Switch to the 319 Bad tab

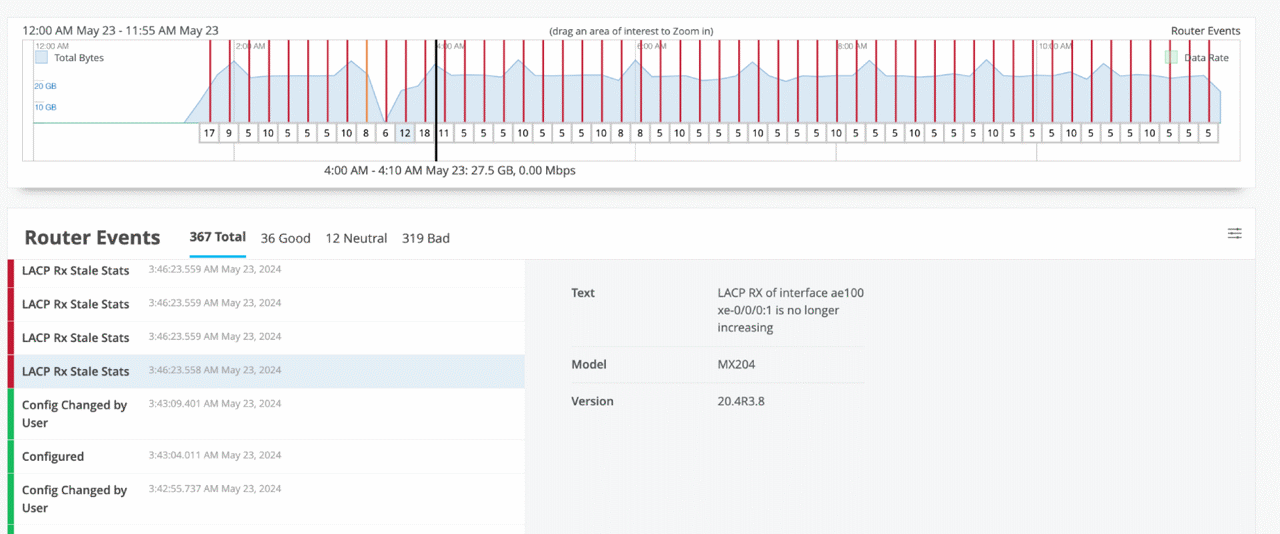426,238
